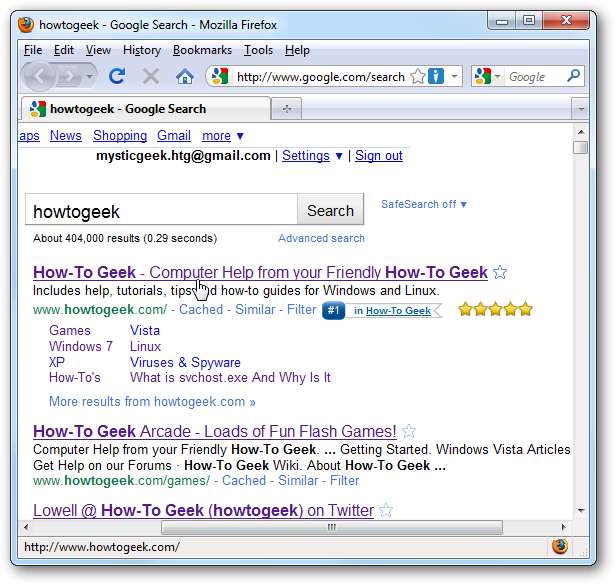This screenshot has width=615, height=584.
Task: Open the SafeSearch off dropdown
Action: tap(424, 204)
